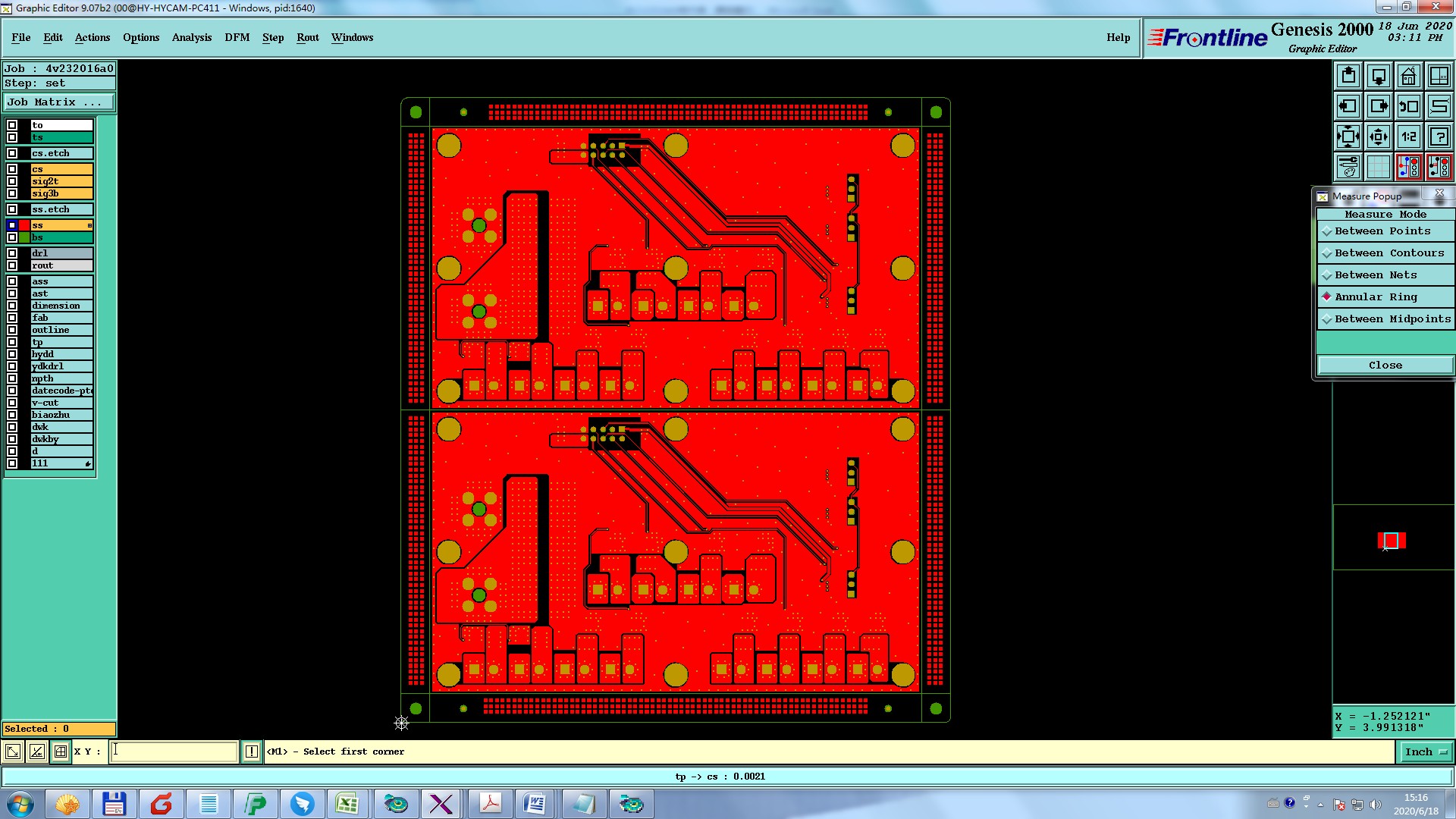Click into the X Y coordinate input field
Viewport: 1456px width, 819px height.
tap(174, 752)
